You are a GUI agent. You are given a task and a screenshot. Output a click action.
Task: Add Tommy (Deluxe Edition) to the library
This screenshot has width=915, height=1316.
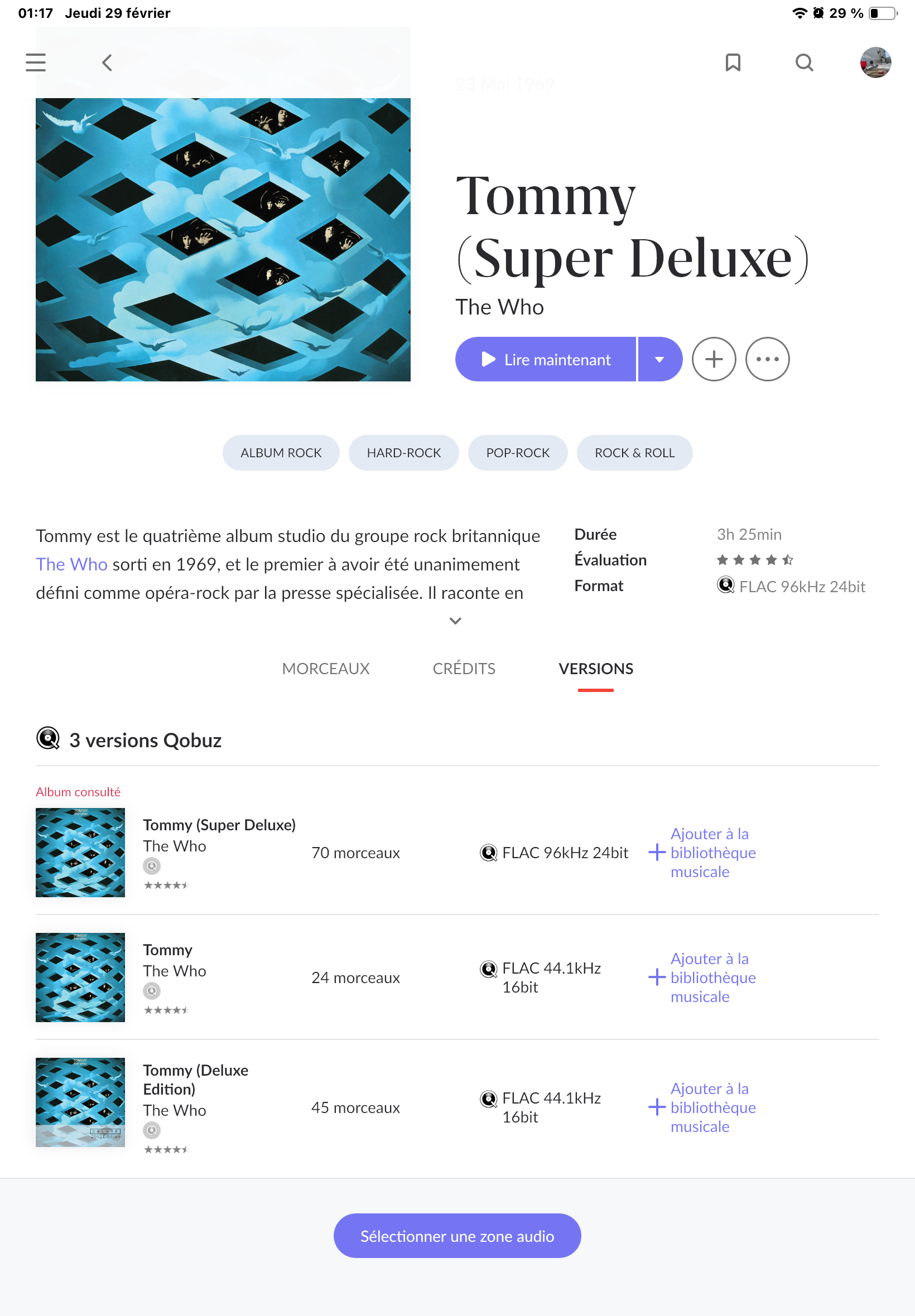702,1107
